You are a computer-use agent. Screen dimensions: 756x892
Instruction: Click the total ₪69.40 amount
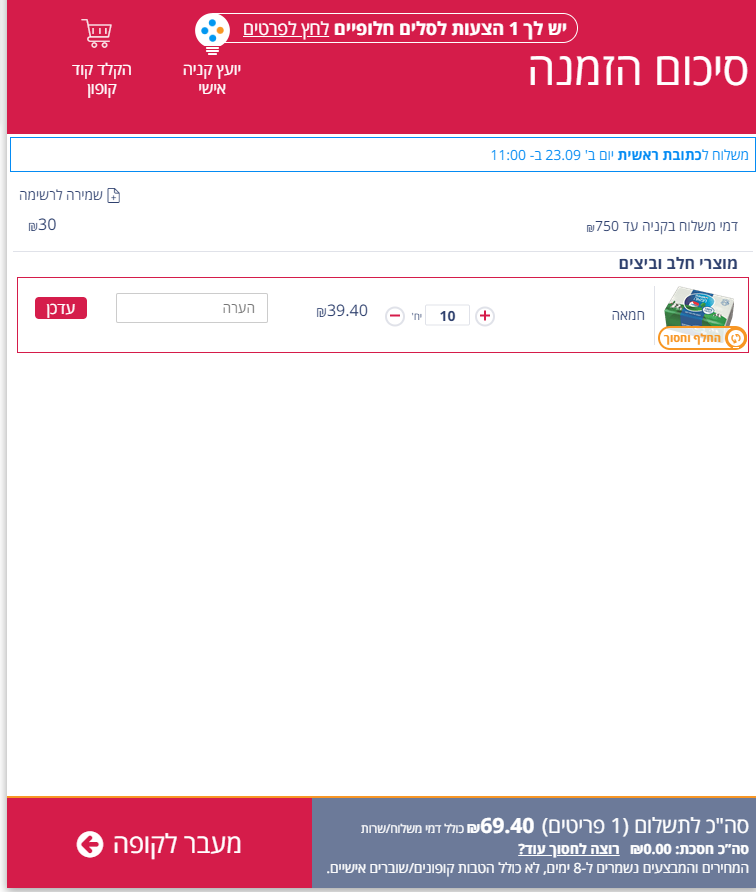[501, 826]
